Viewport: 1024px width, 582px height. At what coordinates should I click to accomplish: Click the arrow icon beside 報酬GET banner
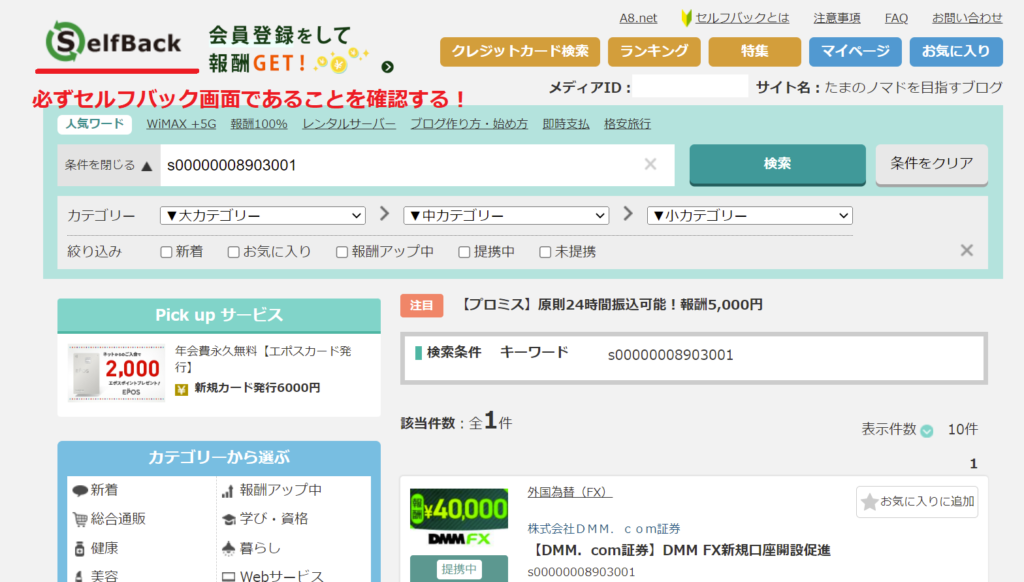pyautogui.click(x=387, y=67)
